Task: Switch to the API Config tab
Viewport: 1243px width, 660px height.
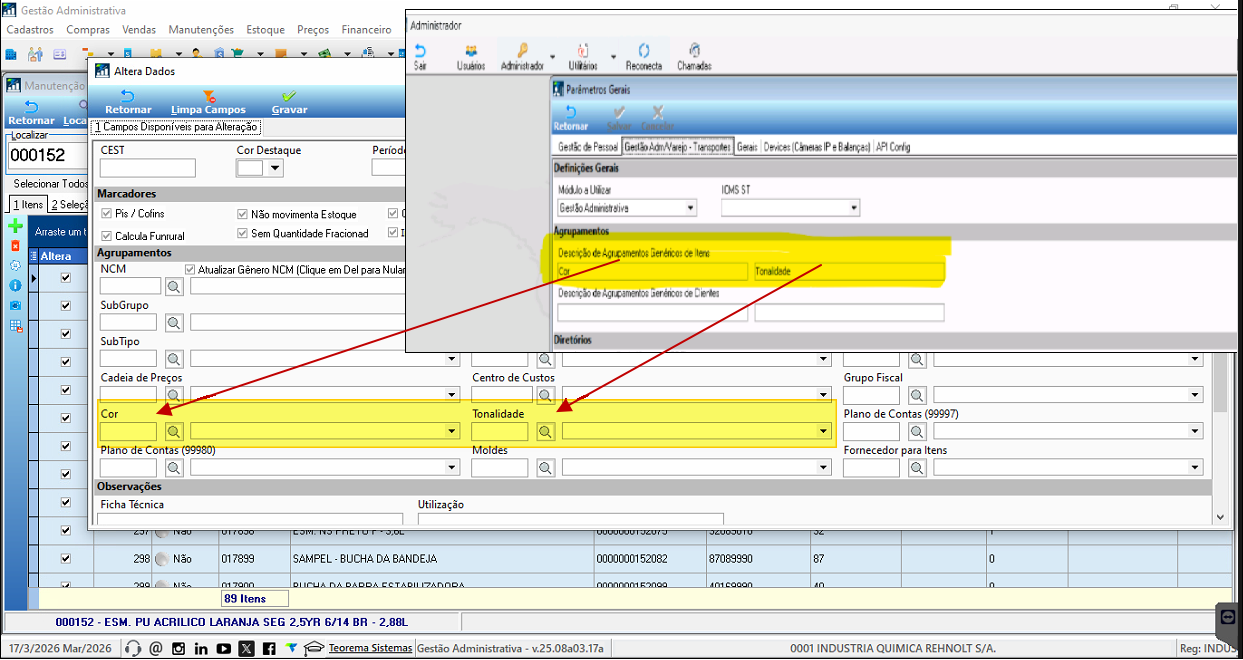Action: pyautogui.click(x=892, y=147)
